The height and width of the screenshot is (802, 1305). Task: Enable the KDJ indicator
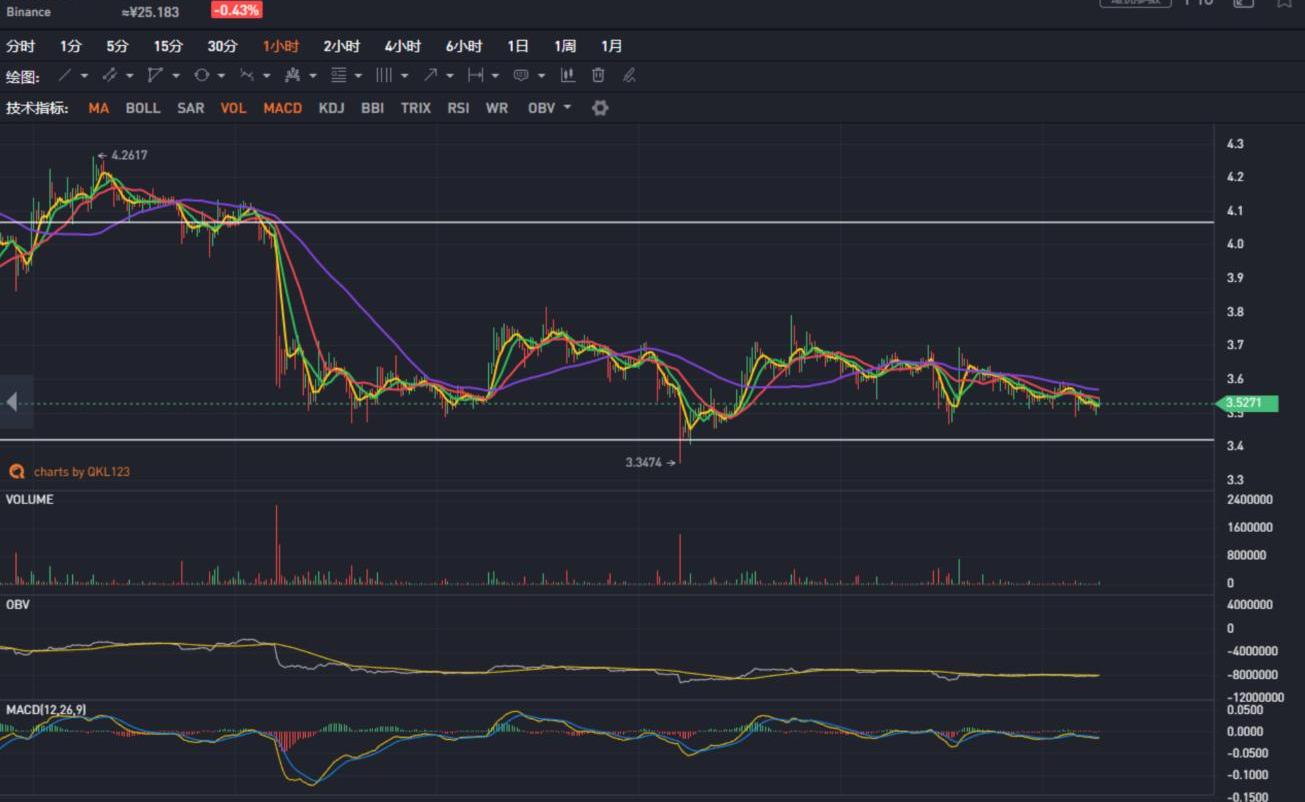pyautogui.click(x=331, y=108)
